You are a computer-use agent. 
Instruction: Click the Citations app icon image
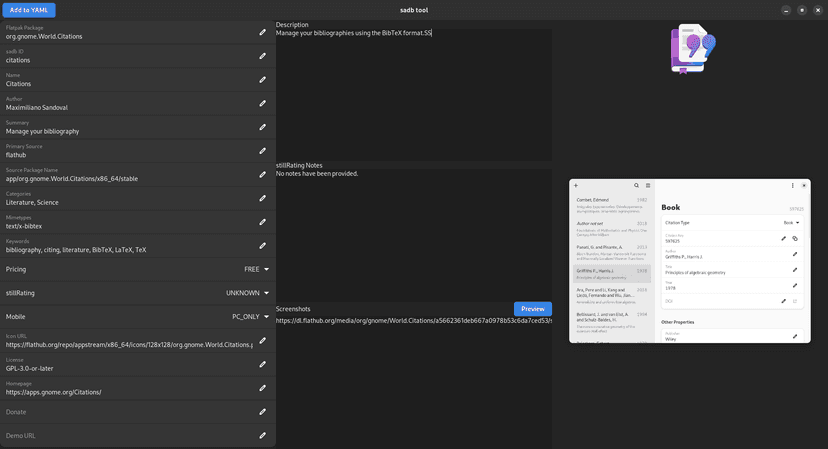tap(692, 50)
